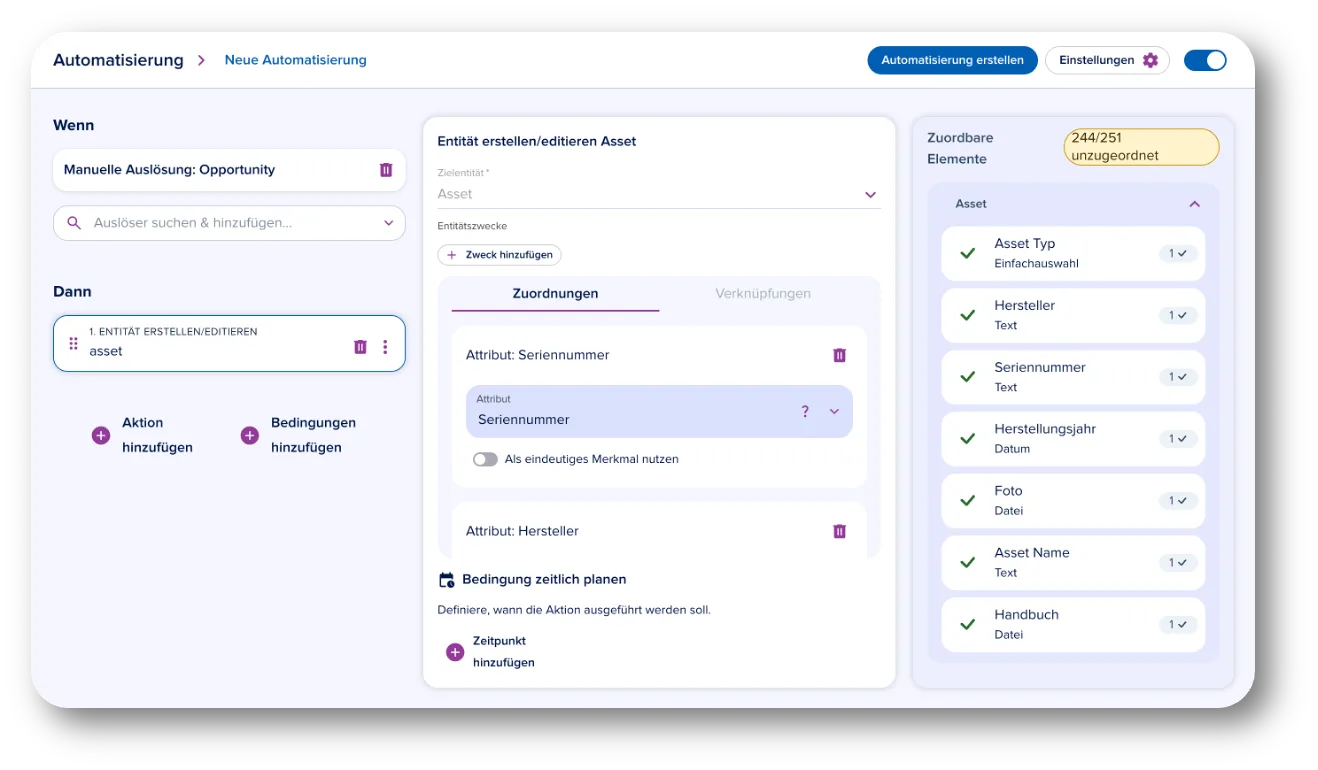Image resolution: width=1318 pixels, height=770 pixels.
Task: Click Bedingungen hinzufügen label
Action: (313, 435)
